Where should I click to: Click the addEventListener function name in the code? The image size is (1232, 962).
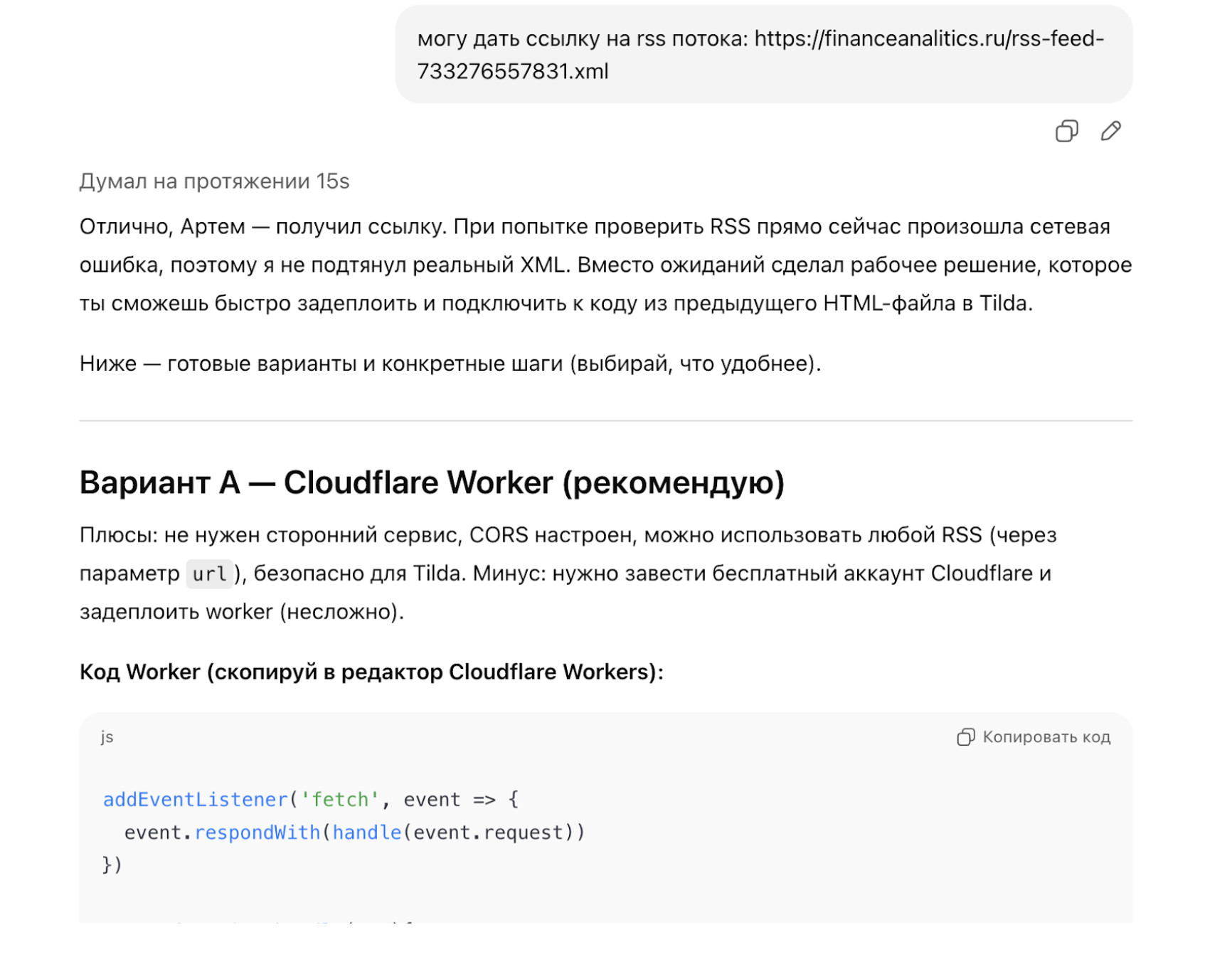(195, 800)
